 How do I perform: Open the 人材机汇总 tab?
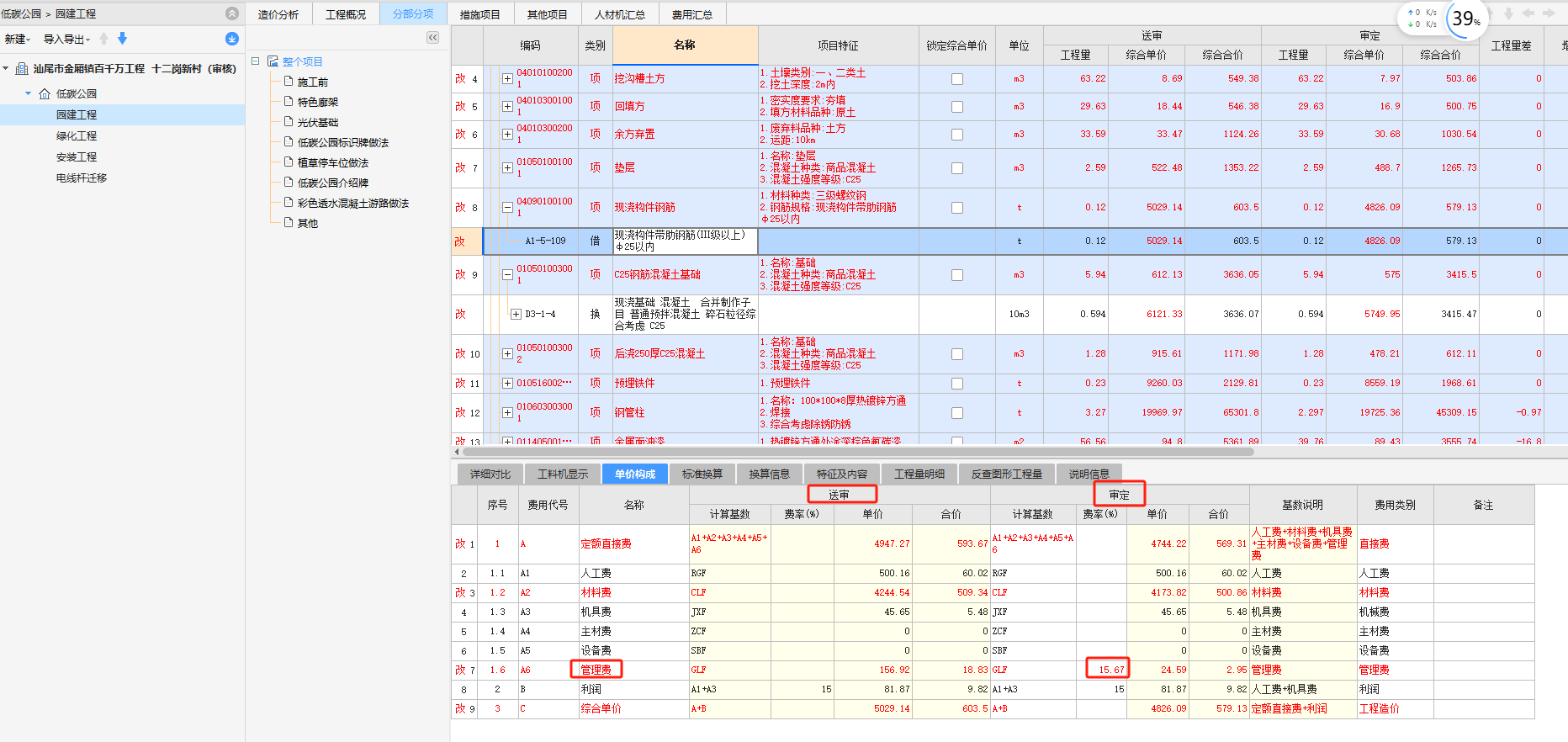click(x=620, y=14)
